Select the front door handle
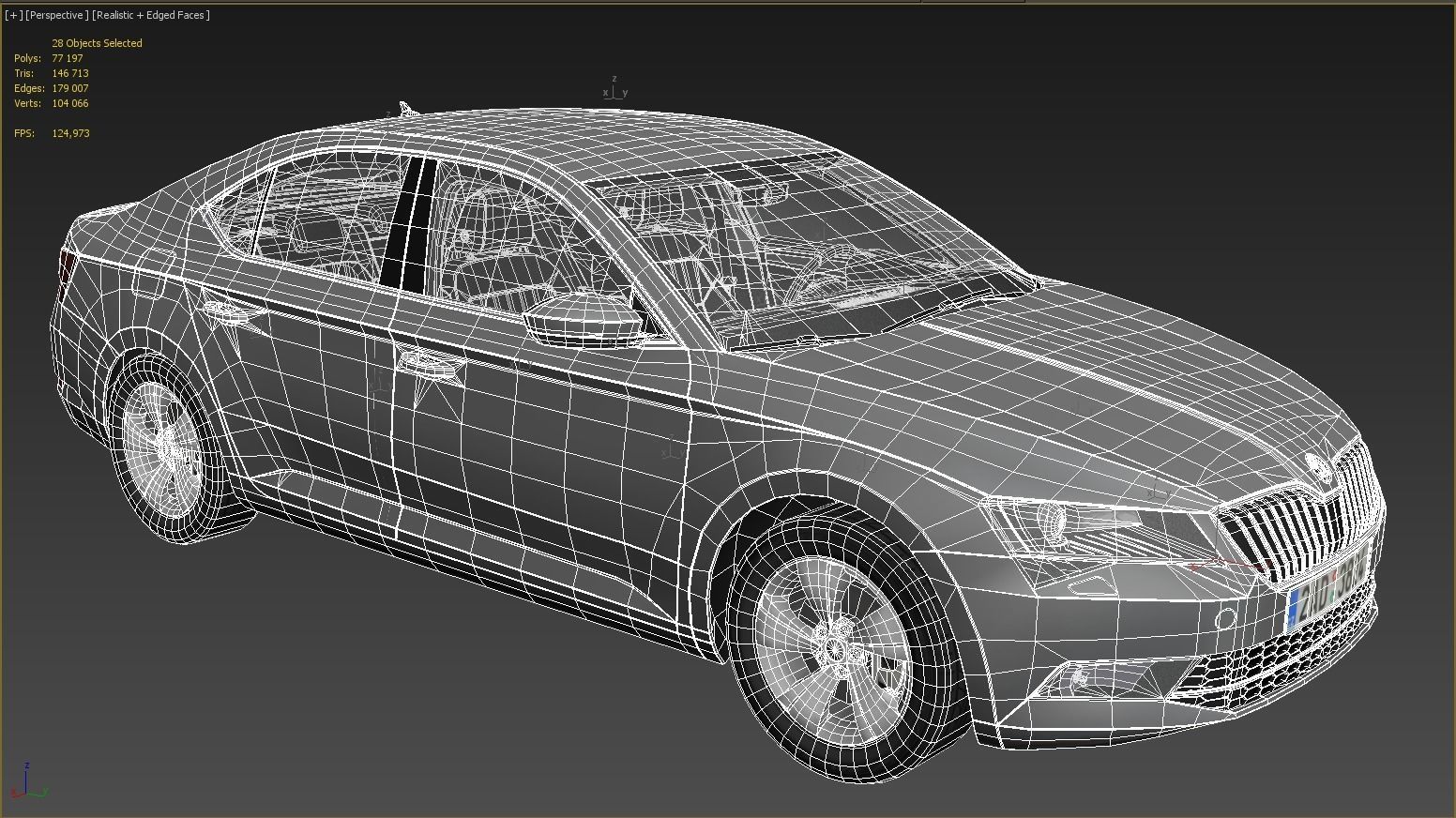Screen dimensions: 1456x818 point(427,363)
